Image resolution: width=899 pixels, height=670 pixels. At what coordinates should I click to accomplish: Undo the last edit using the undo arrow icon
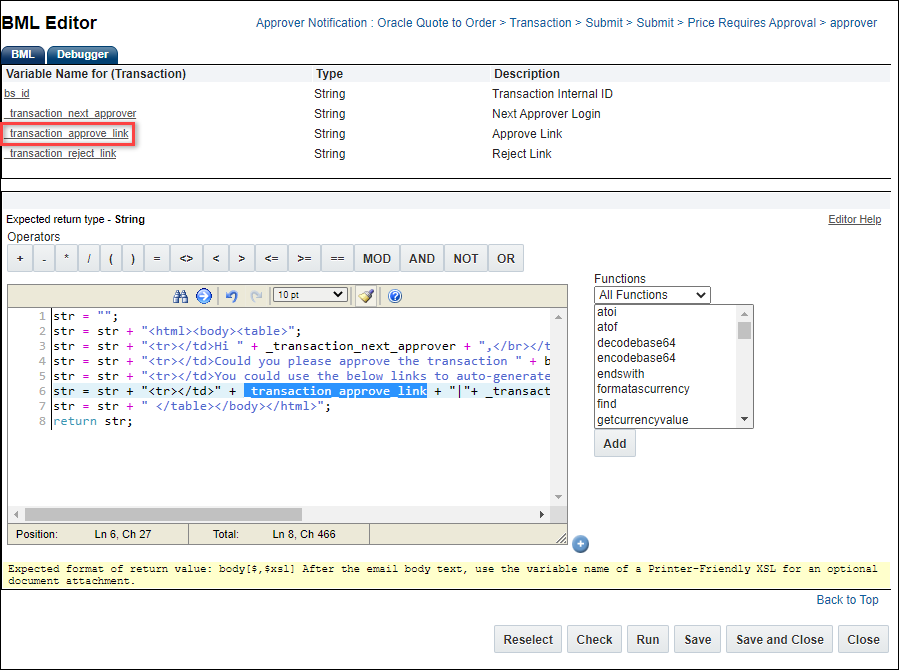pos(232,295)
